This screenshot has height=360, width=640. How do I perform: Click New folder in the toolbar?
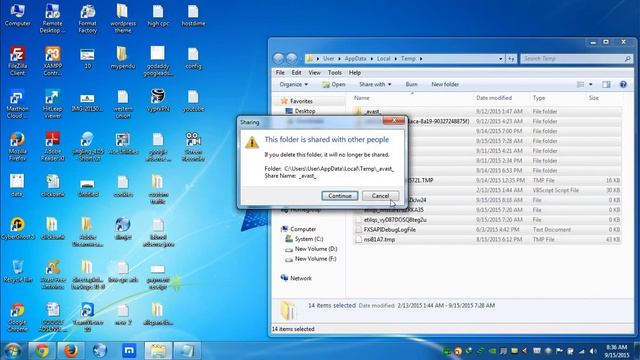pyautogui.click(x=445, y=84)
